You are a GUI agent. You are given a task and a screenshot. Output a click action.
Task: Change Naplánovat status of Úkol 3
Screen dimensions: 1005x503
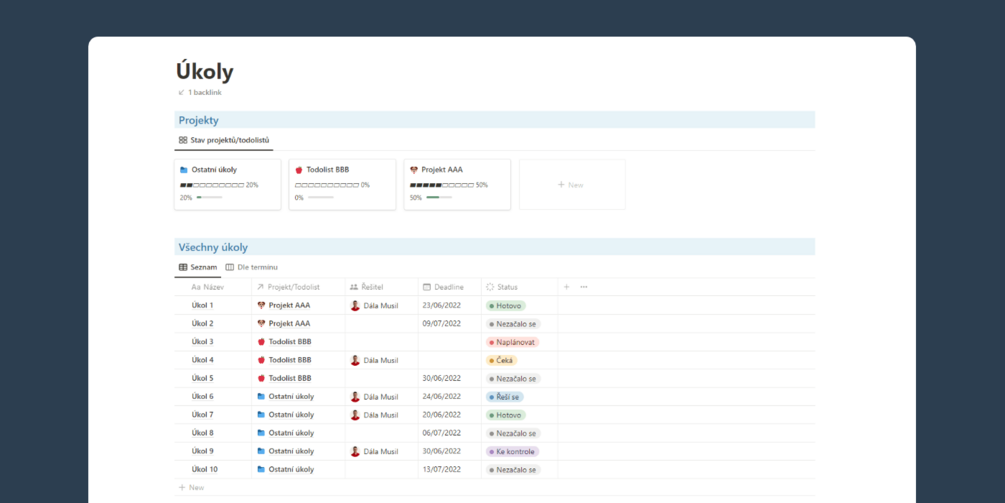[x=512, y=342]
